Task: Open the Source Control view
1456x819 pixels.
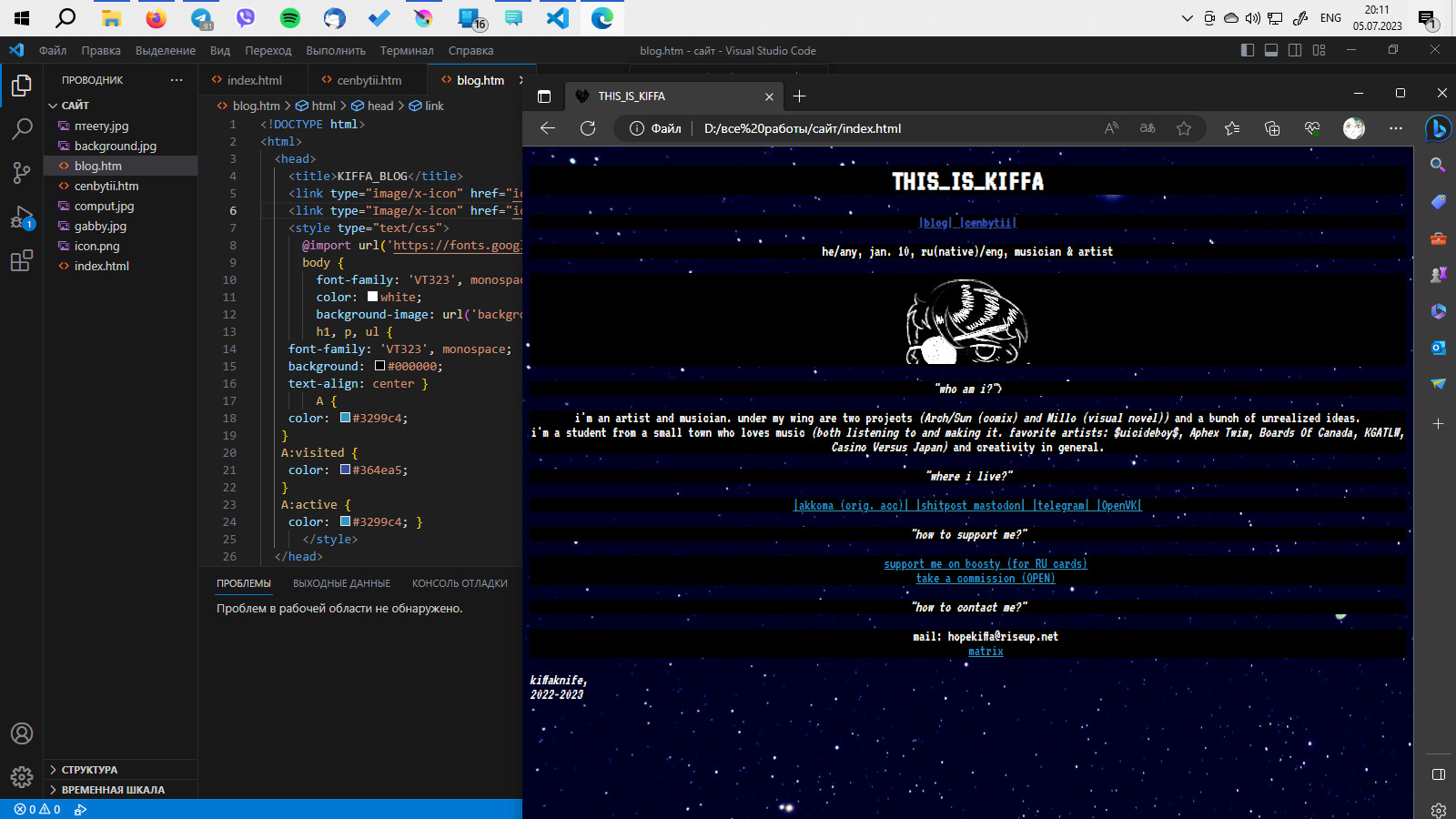Action: click(22, 173)
